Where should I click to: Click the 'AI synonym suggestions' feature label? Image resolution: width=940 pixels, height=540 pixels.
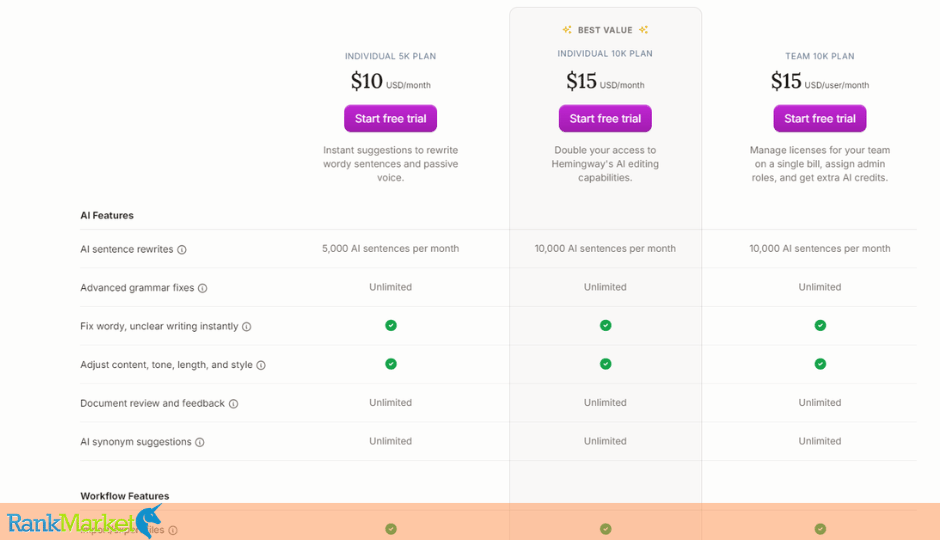[135, 442]
